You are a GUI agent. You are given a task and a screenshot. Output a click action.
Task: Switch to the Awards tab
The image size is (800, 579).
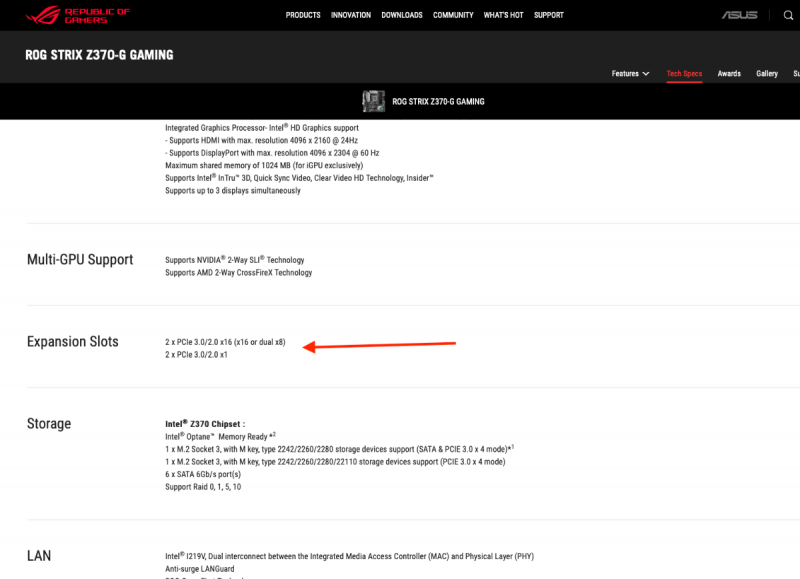coord(729,73)
